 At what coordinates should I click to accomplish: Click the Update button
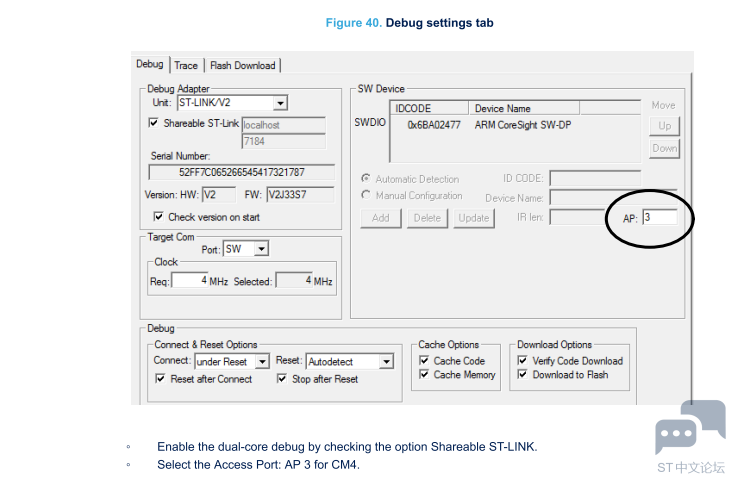point(474,218)
